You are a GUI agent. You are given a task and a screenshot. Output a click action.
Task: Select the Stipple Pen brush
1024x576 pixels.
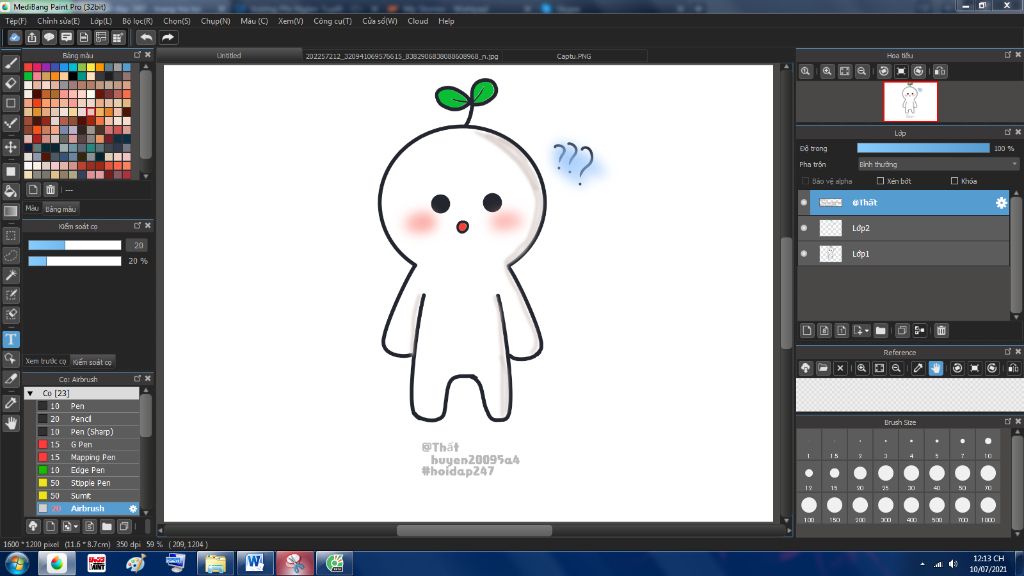(88, 483)
